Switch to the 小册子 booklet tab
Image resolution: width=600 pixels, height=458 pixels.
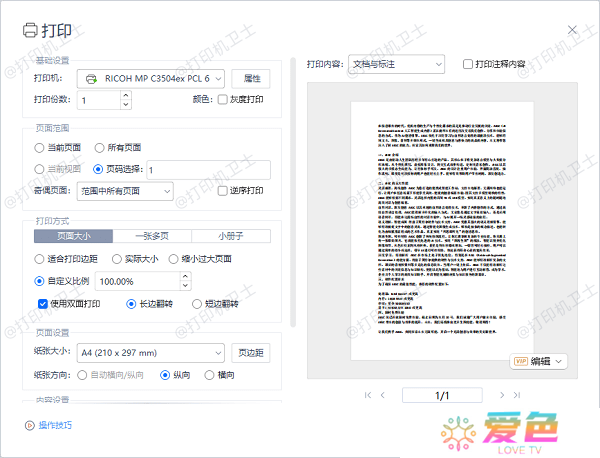[x=231, y=236]
